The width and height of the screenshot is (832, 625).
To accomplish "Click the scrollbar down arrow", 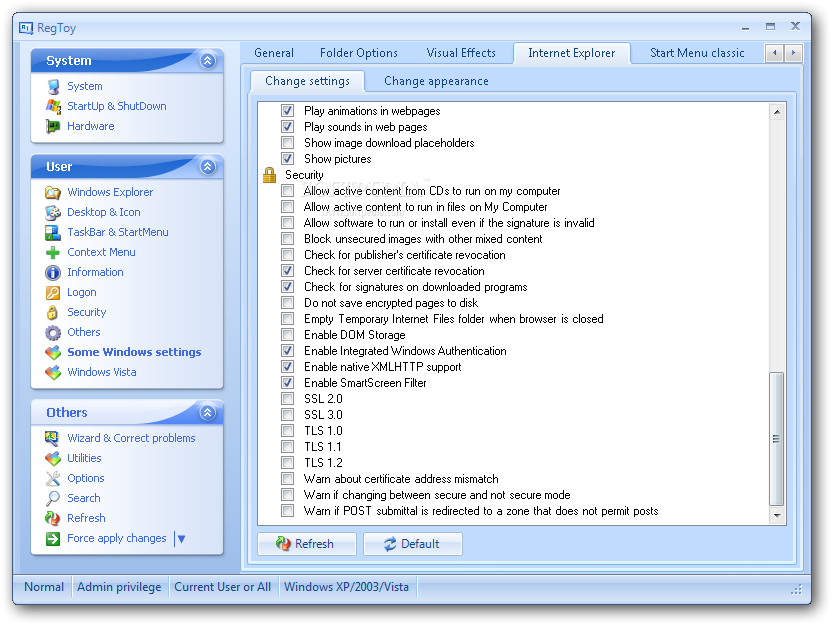I will click(x=777, y=515).
